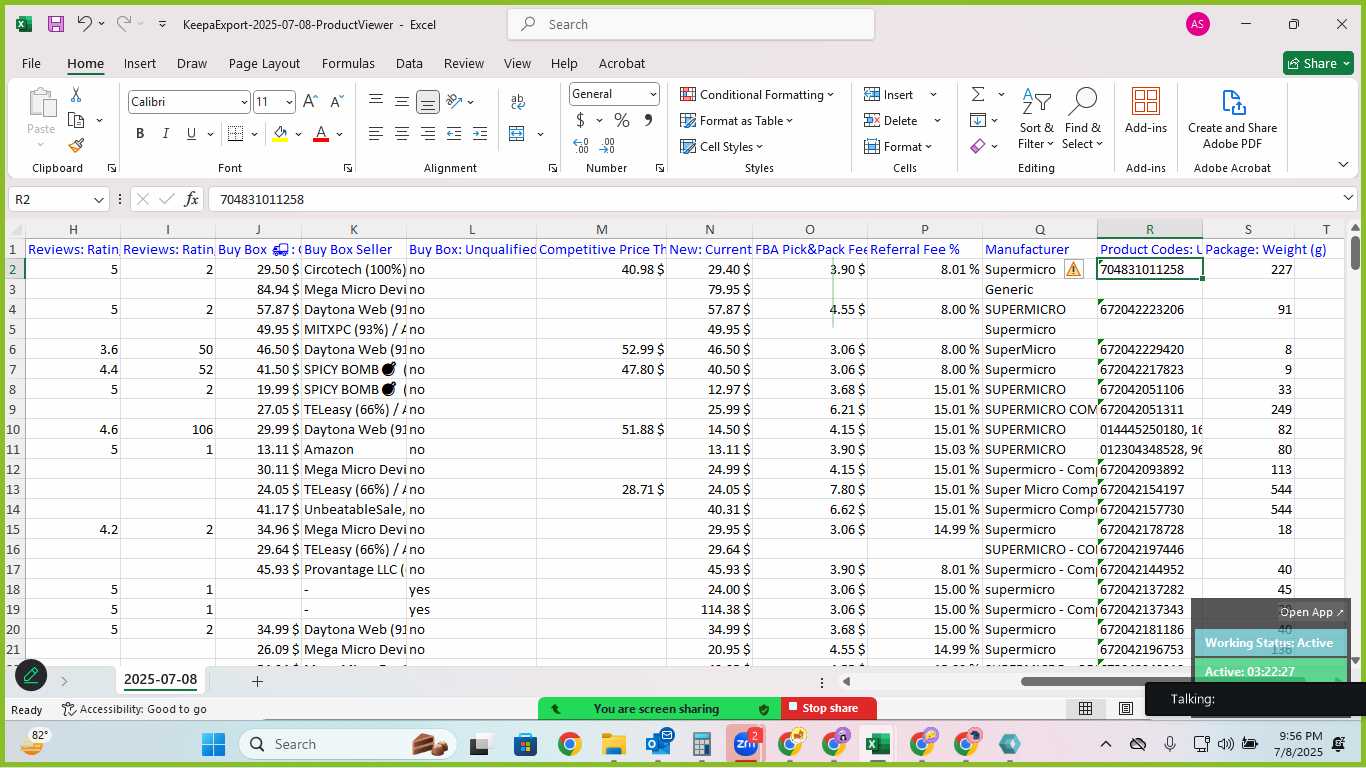
Task: Switch to Normal view in status bar
Action: click(x=1085, y=709)
